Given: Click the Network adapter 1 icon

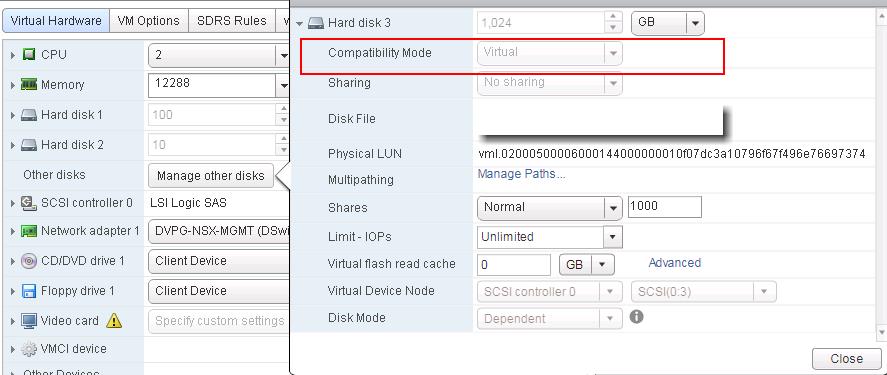Looking at the screenshot, I should click(29, 231).
